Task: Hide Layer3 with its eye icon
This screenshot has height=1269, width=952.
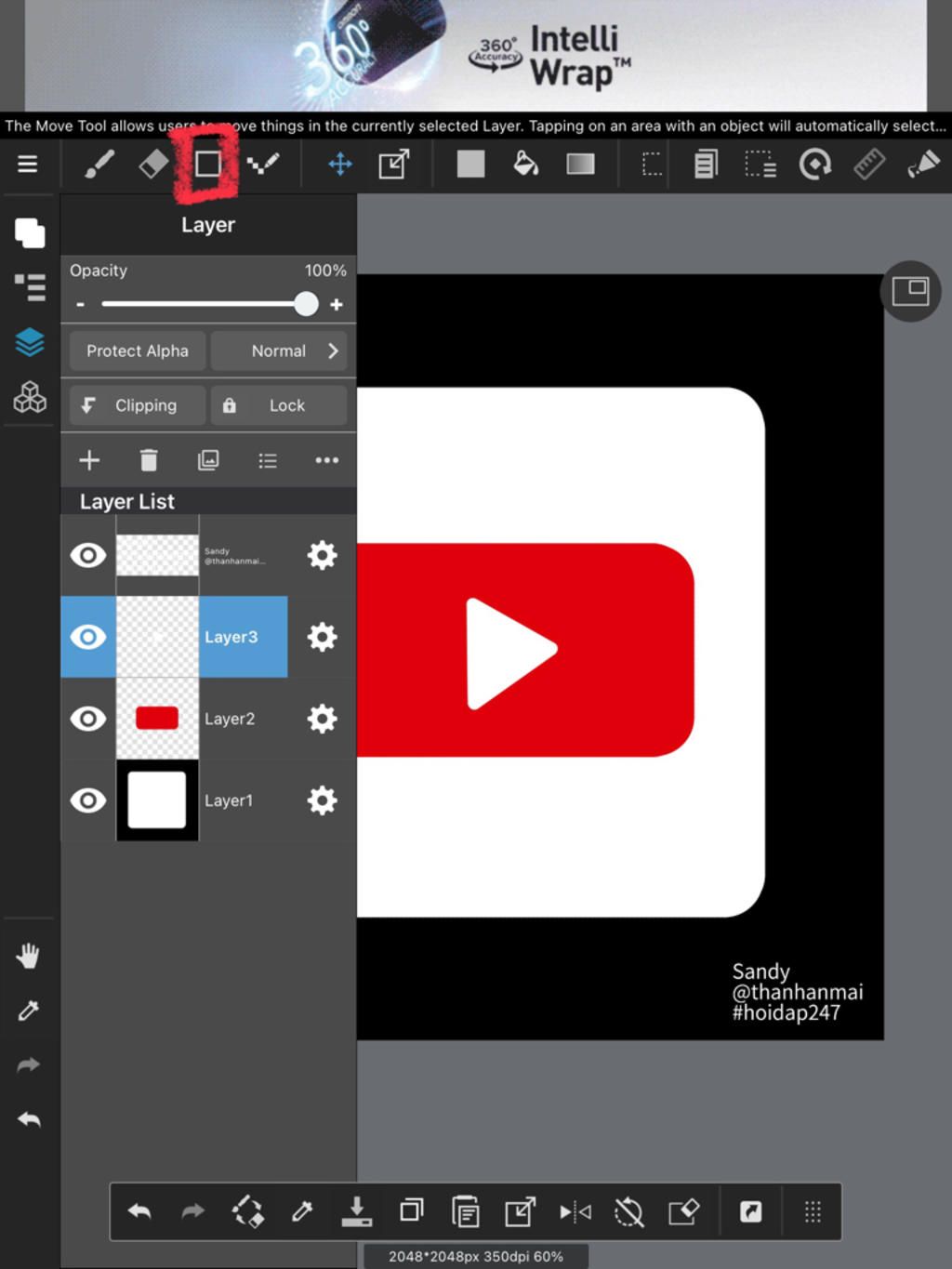Action: [88, 638]
